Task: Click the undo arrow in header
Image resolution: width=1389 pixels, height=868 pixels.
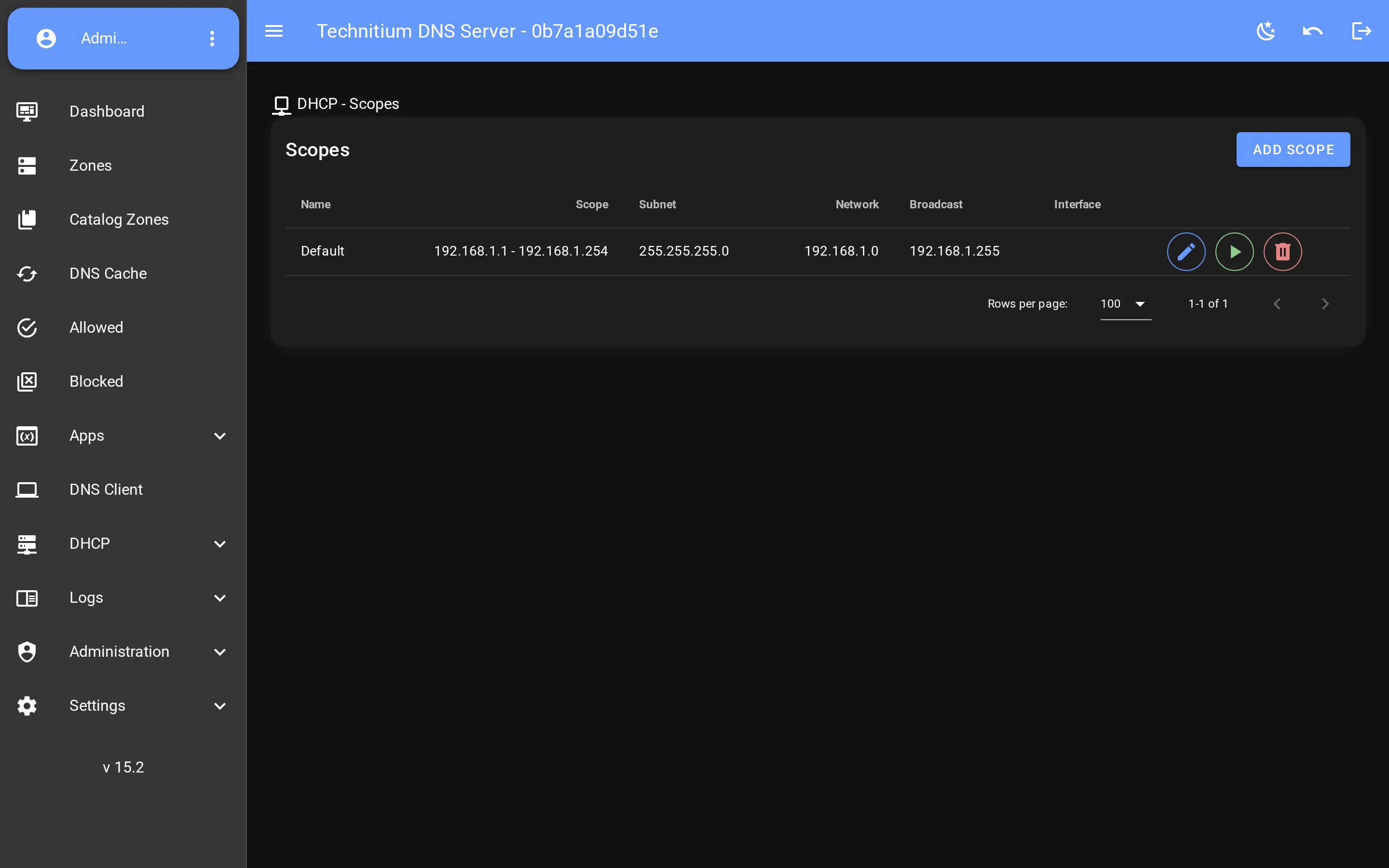Action: coord(1313,31)
